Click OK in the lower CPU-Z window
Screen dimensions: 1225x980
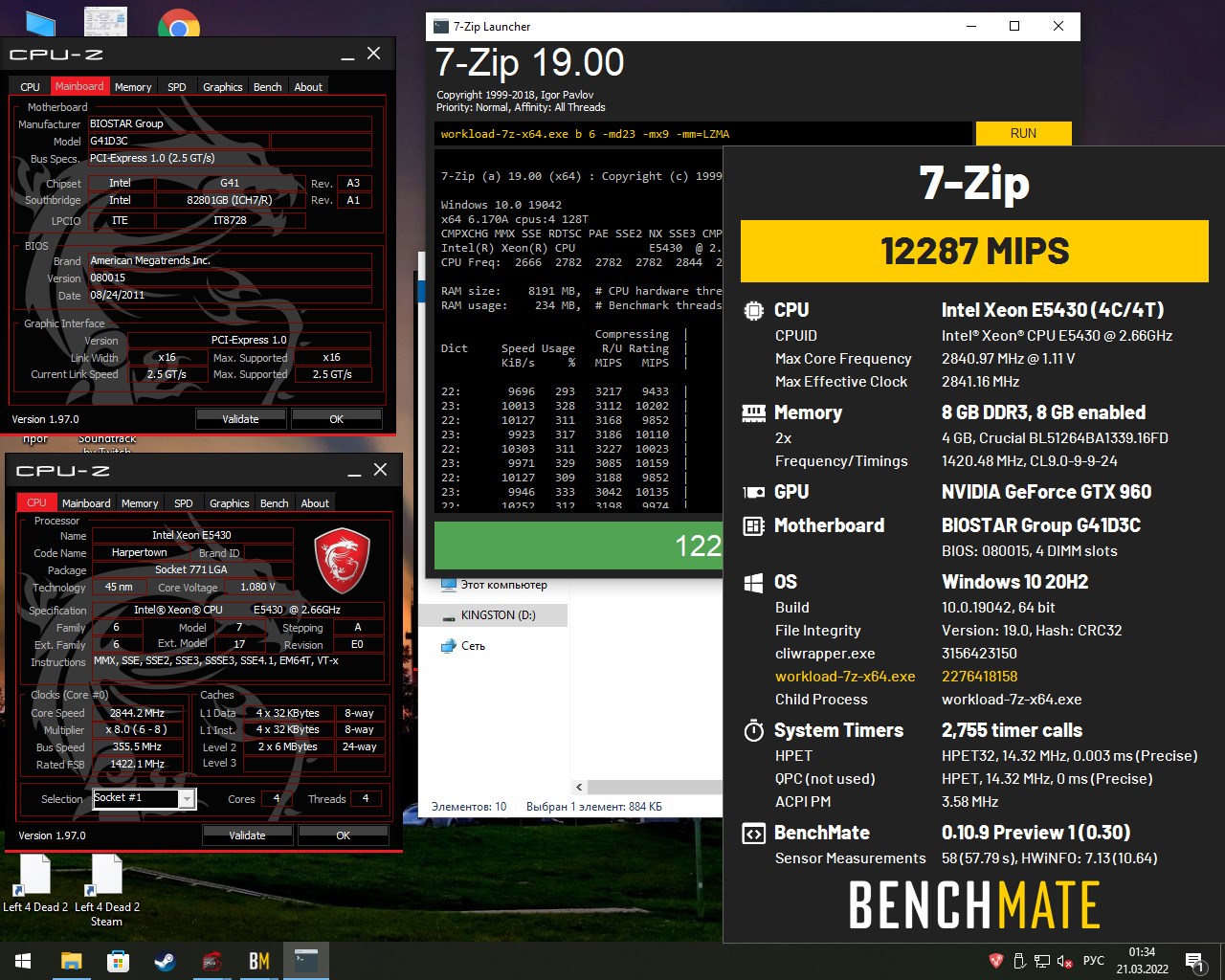tap(344, 835)
